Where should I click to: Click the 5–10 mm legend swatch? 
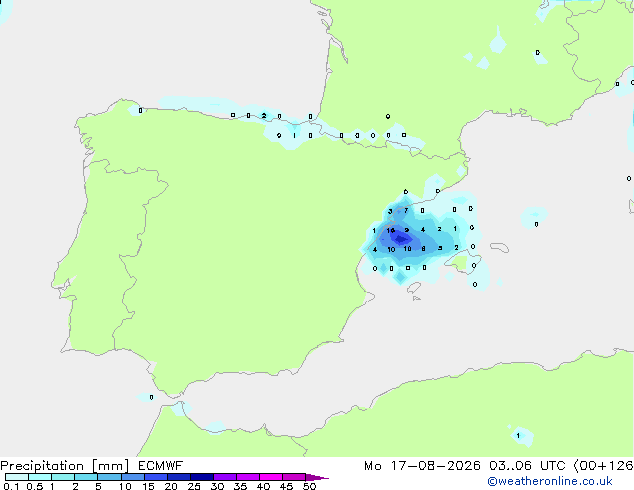tap(109, 477)
